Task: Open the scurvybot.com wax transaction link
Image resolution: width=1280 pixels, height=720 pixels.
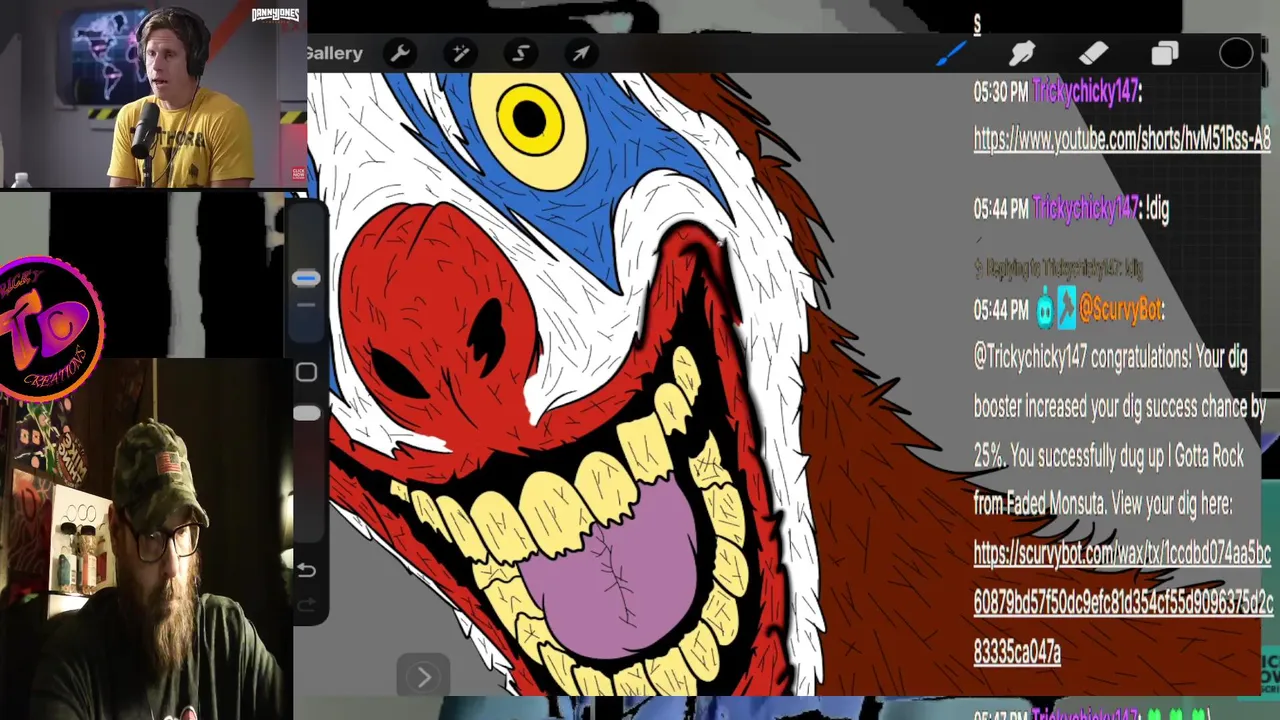Action: (x=1123, y=602)
